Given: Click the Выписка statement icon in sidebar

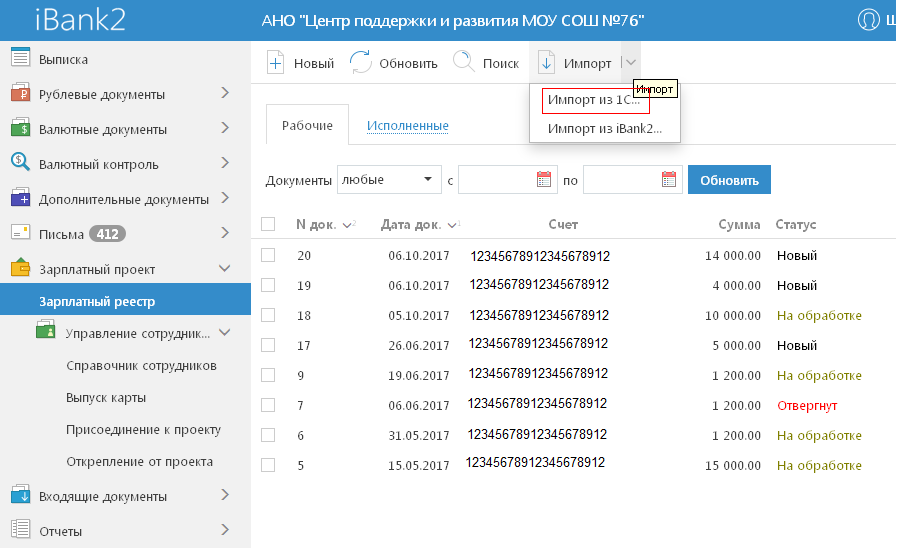Looking at the screenshot, I should [x=20, y=58].
